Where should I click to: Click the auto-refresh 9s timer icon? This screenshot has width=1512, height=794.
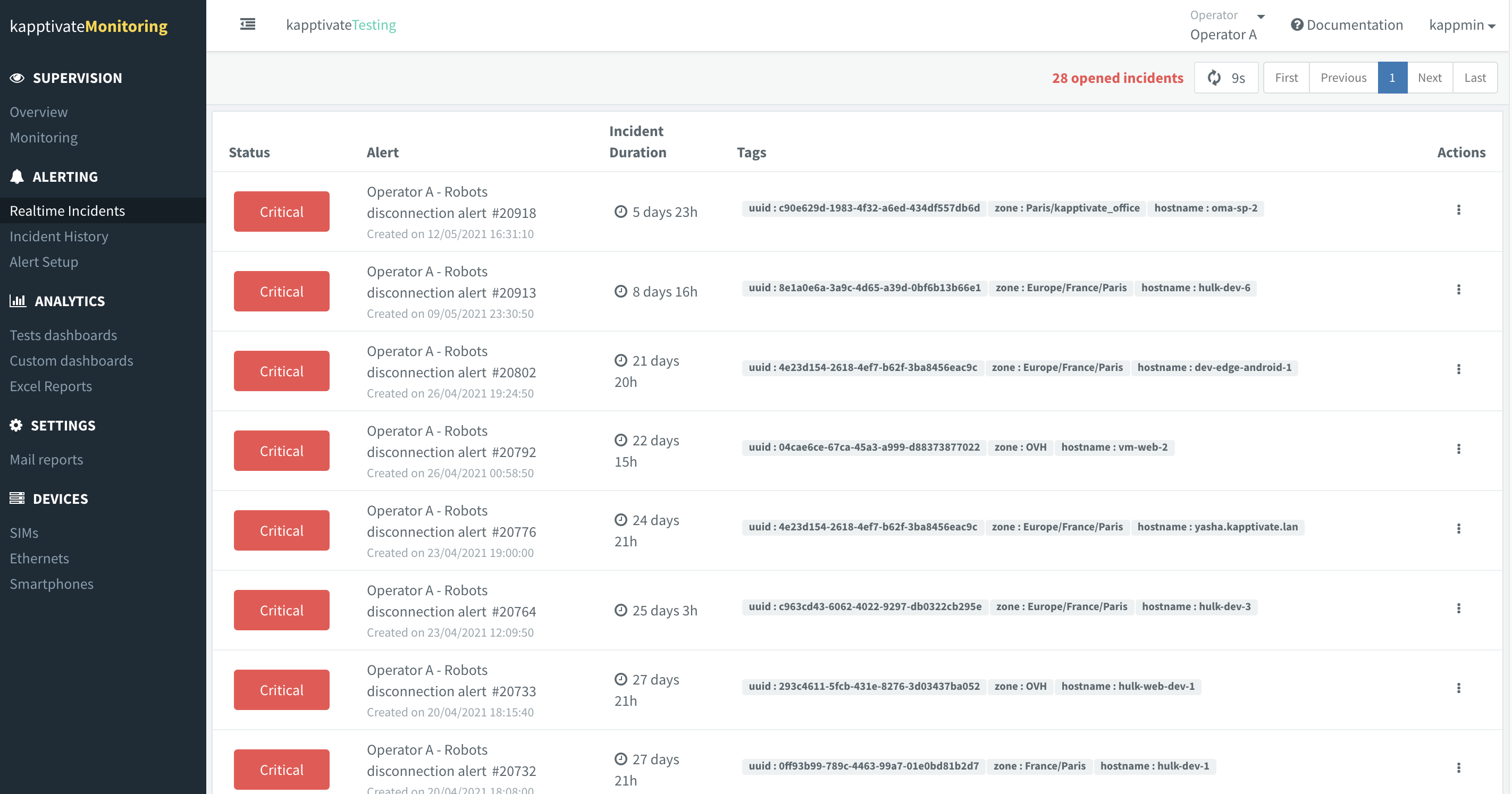tap(1214, 78)
